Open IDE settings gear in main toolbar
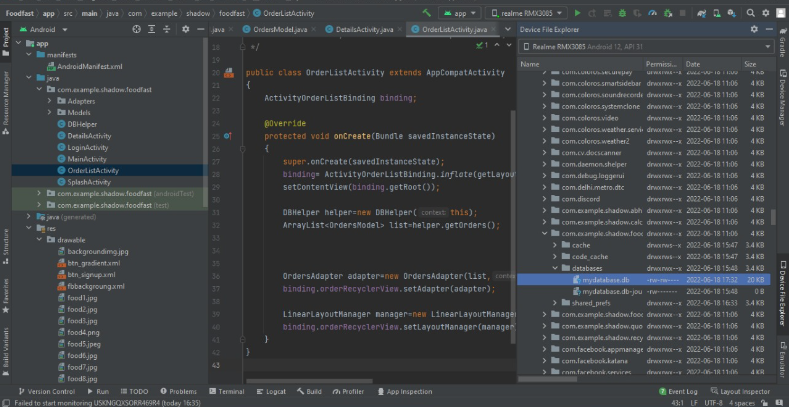 tap(766, 13)
